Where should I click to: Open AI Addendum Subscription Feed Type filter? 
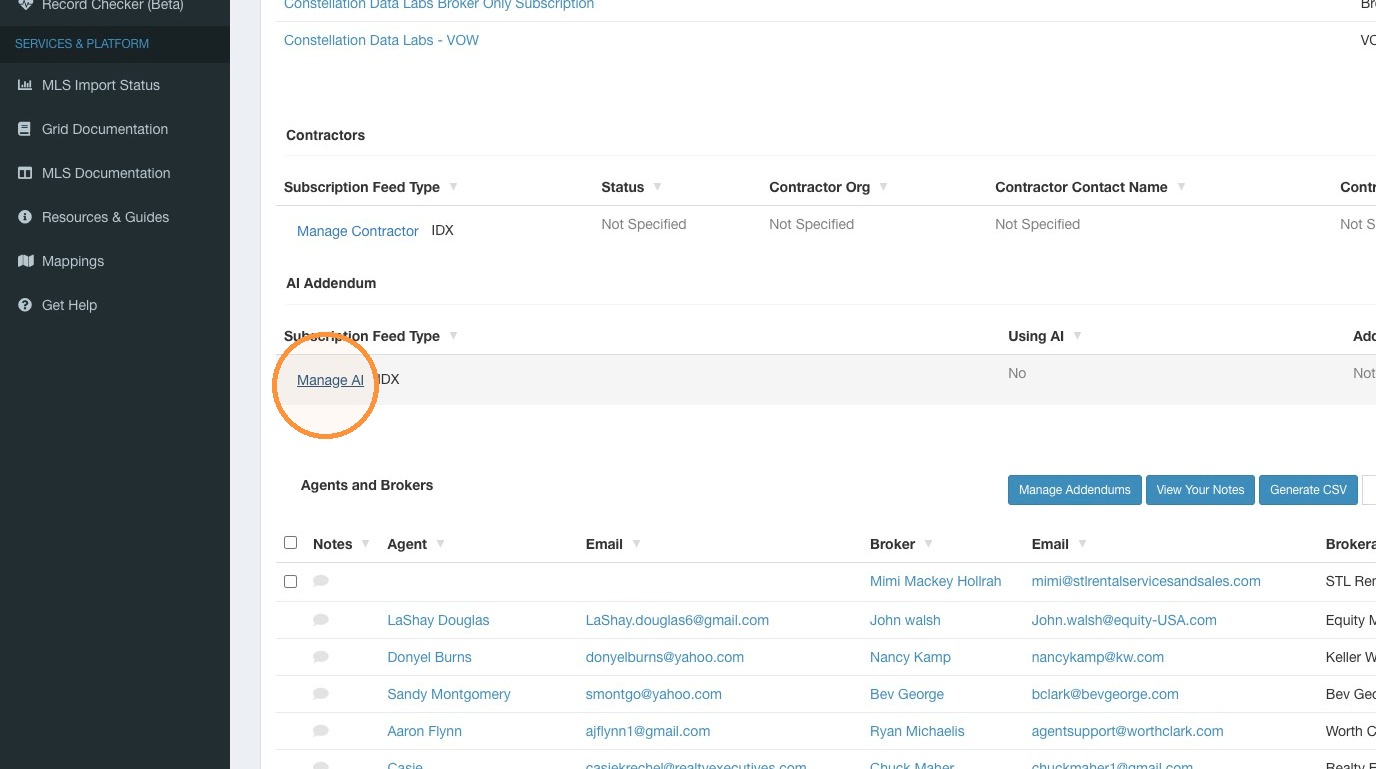tap(453, 336)
